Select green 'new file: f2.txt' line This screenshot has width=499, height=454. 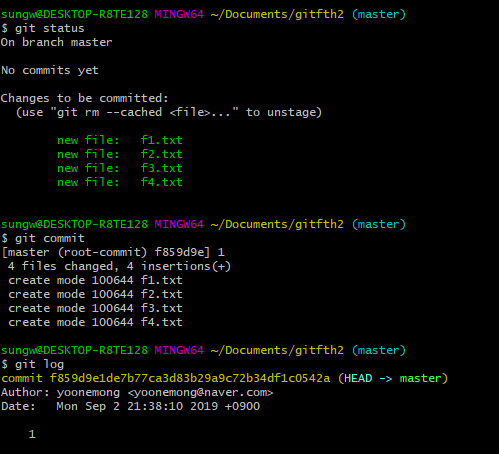point(120,154)
